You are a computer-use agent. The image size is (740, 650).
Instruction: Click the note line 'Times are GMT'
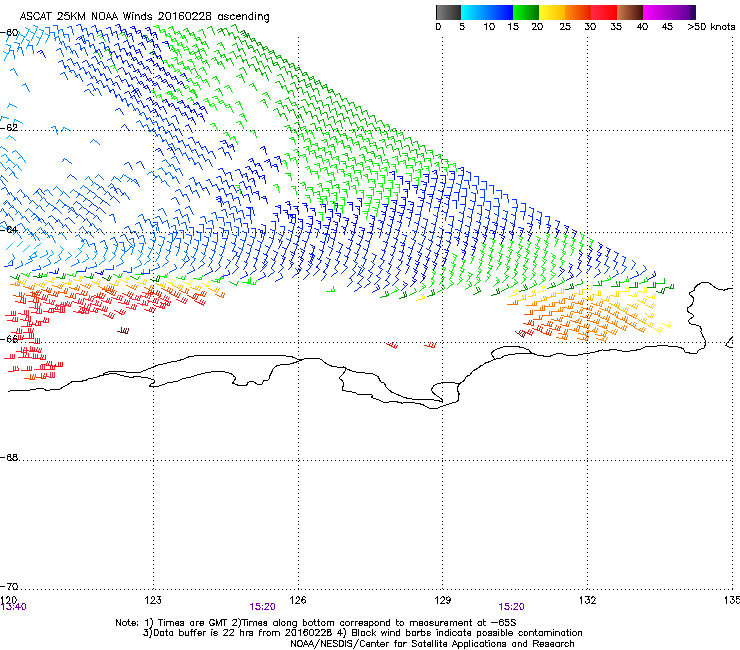(x=315, y=623)
